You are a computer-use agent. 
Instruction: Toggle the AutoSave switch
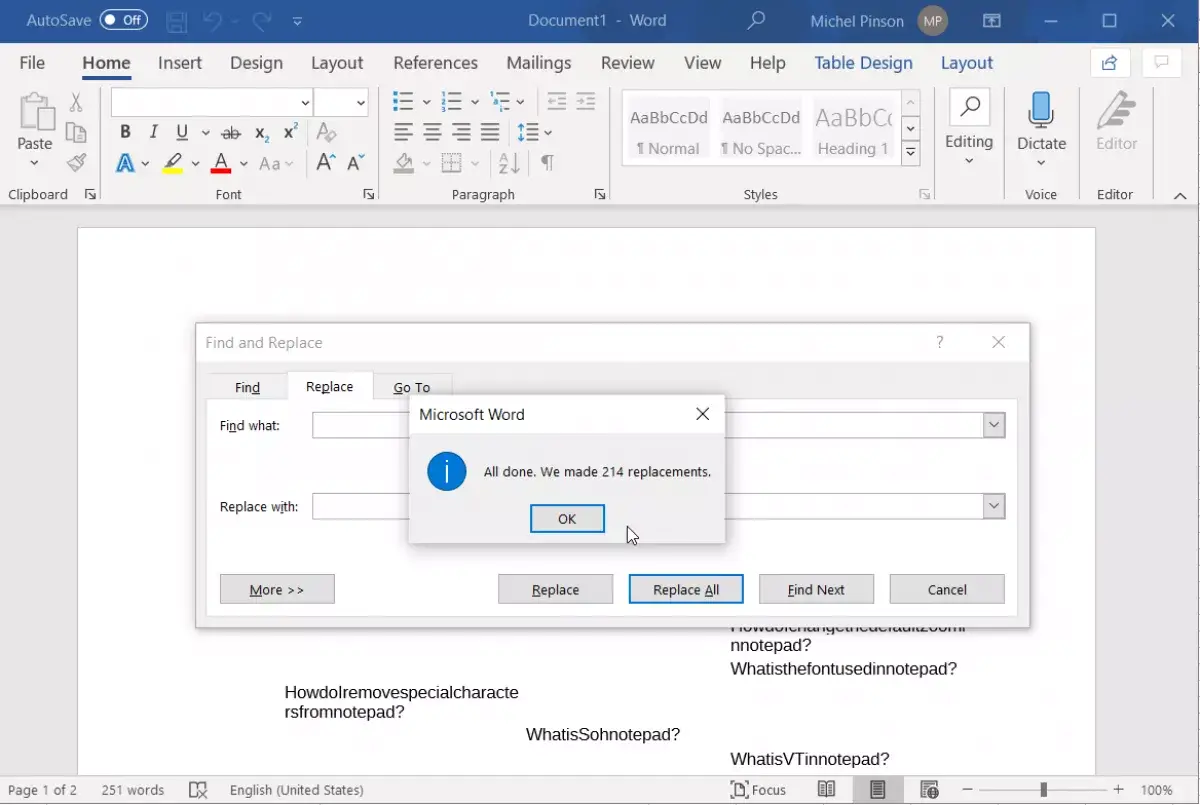123,20
